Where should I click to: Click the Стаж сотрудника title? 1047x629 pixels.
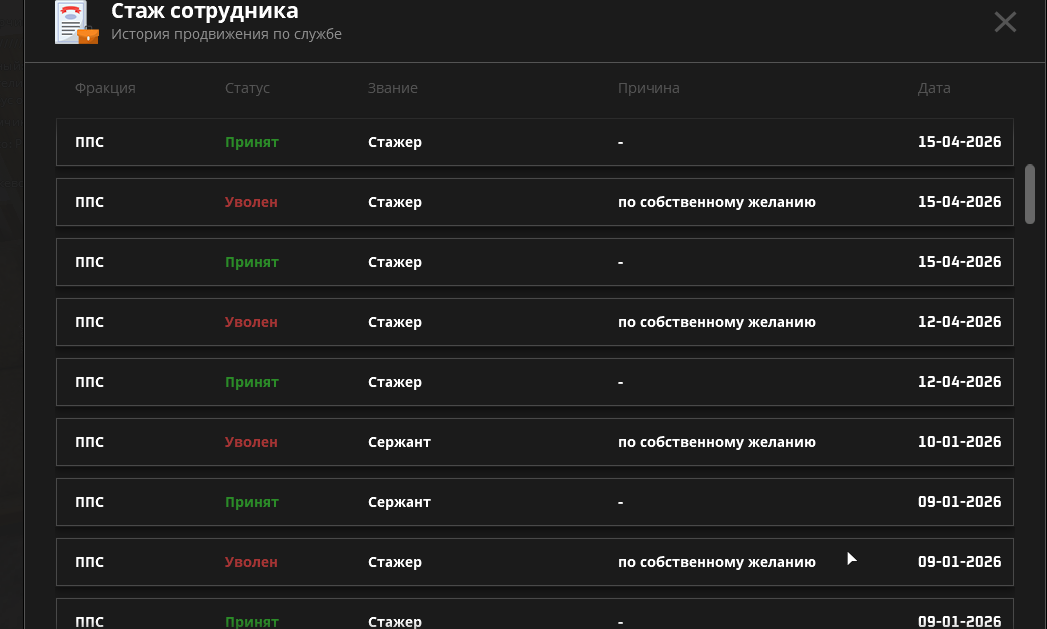pyautogui.click(x=204, y=12)
